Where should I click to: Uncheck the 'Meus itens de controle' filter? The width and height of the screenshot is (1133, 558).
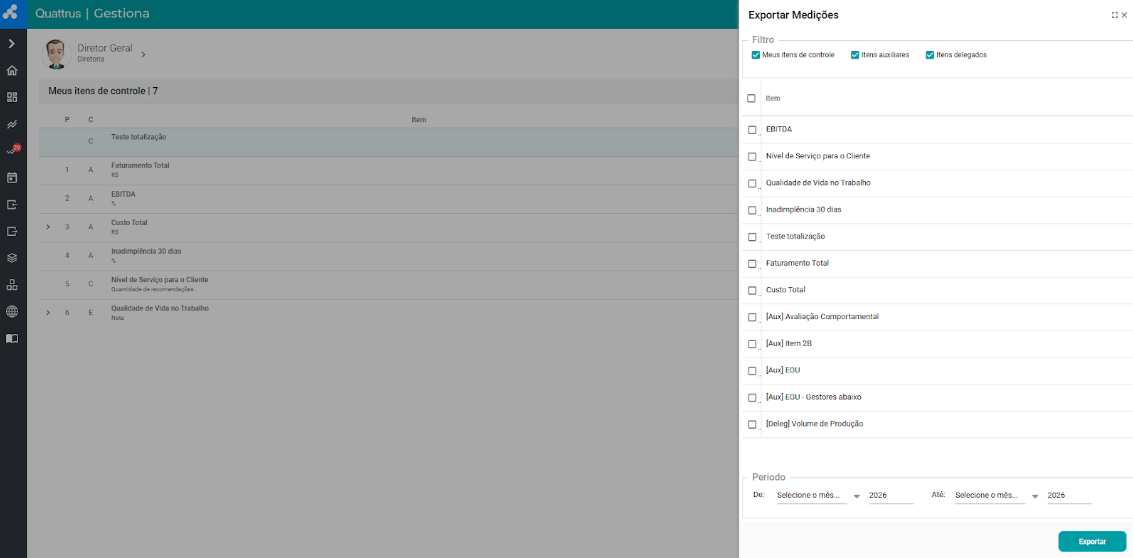(x=756, y=55)
